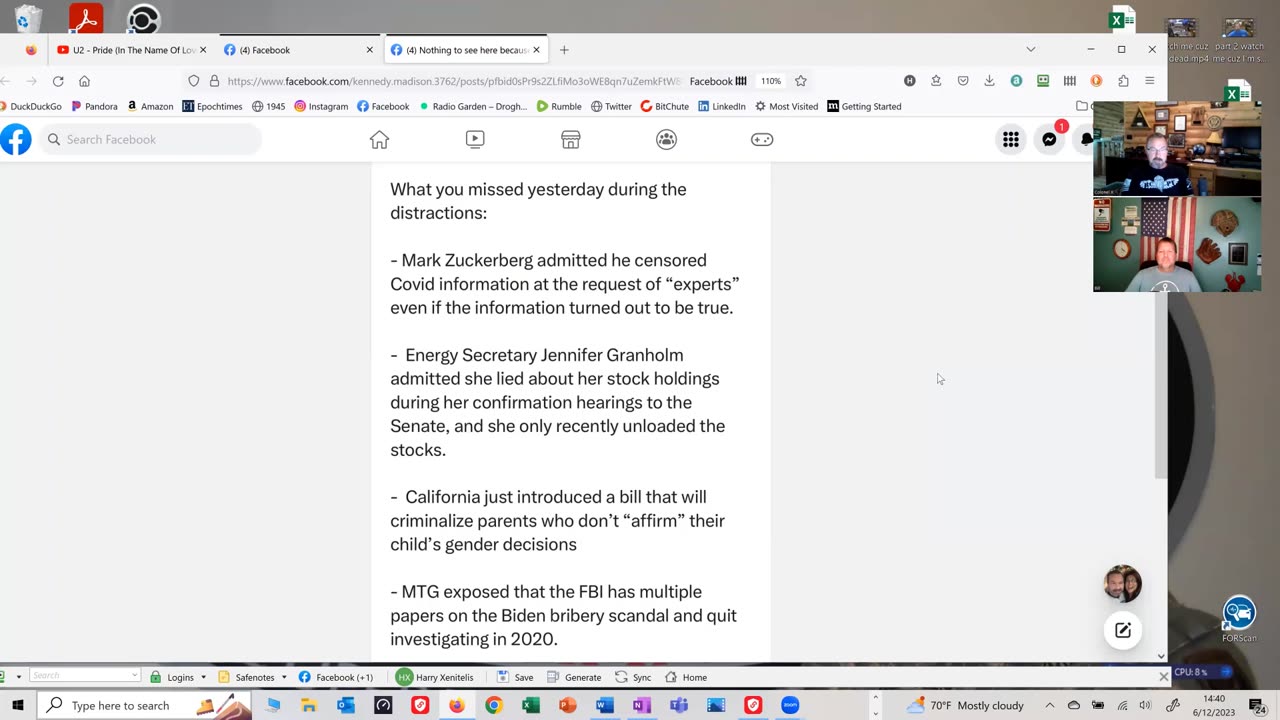Switch to the (4) Facebook tab

298,50
